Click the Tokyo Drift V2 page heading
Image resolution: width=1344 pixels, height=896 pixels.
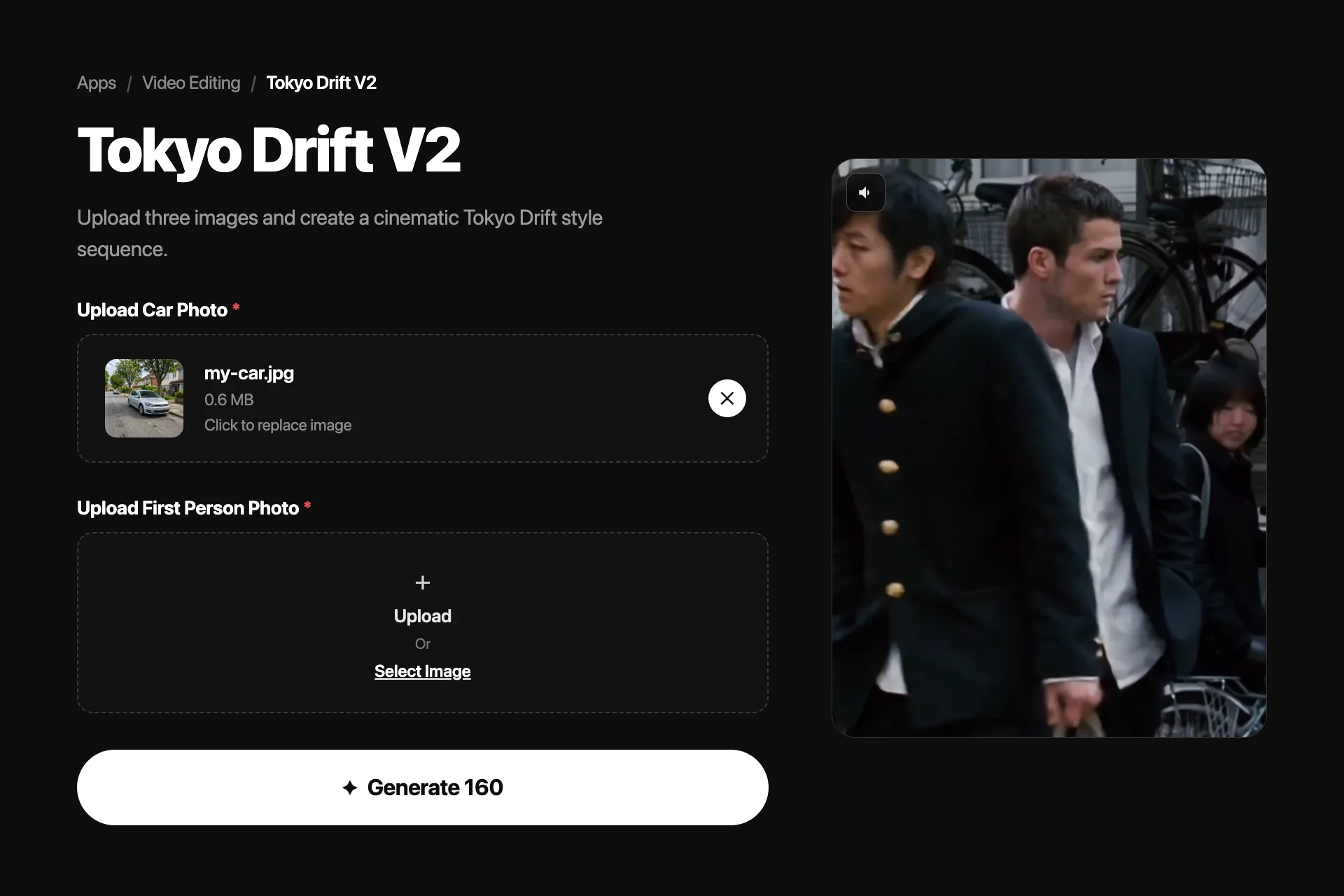tap(269, 150)
